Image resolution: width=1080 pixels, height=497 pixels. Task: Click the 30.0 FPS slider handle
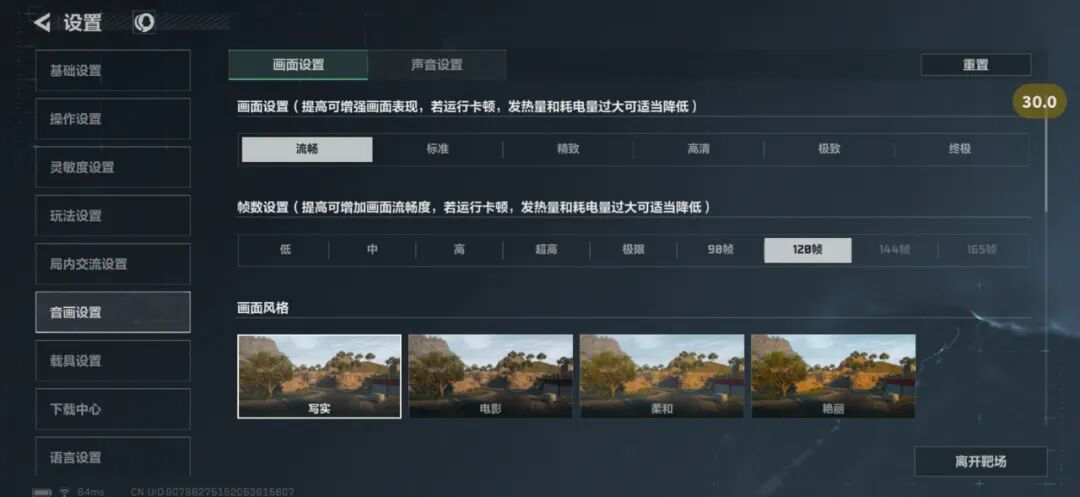coord(1039,102)
